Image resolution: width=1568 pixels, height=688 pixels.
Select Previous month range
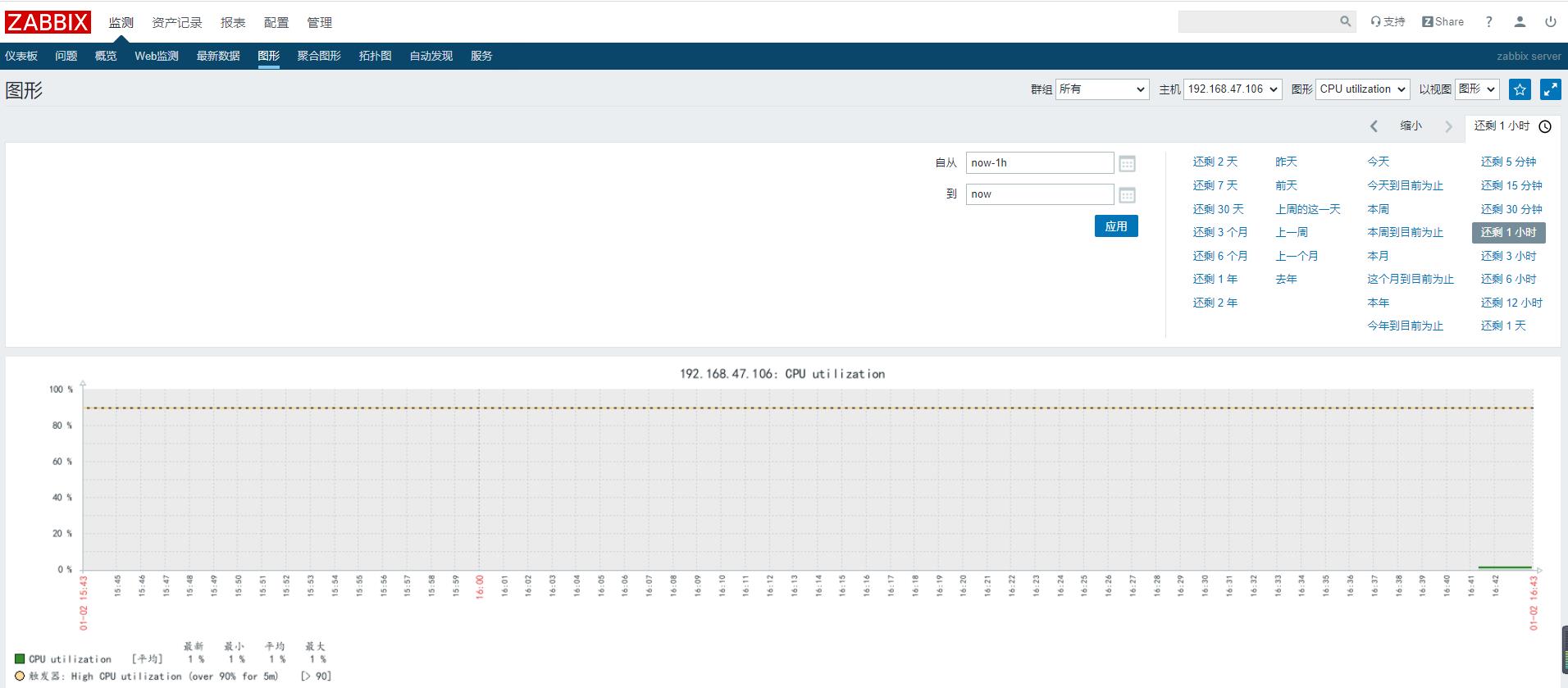pyautogui.click(x=1297, y=256)
